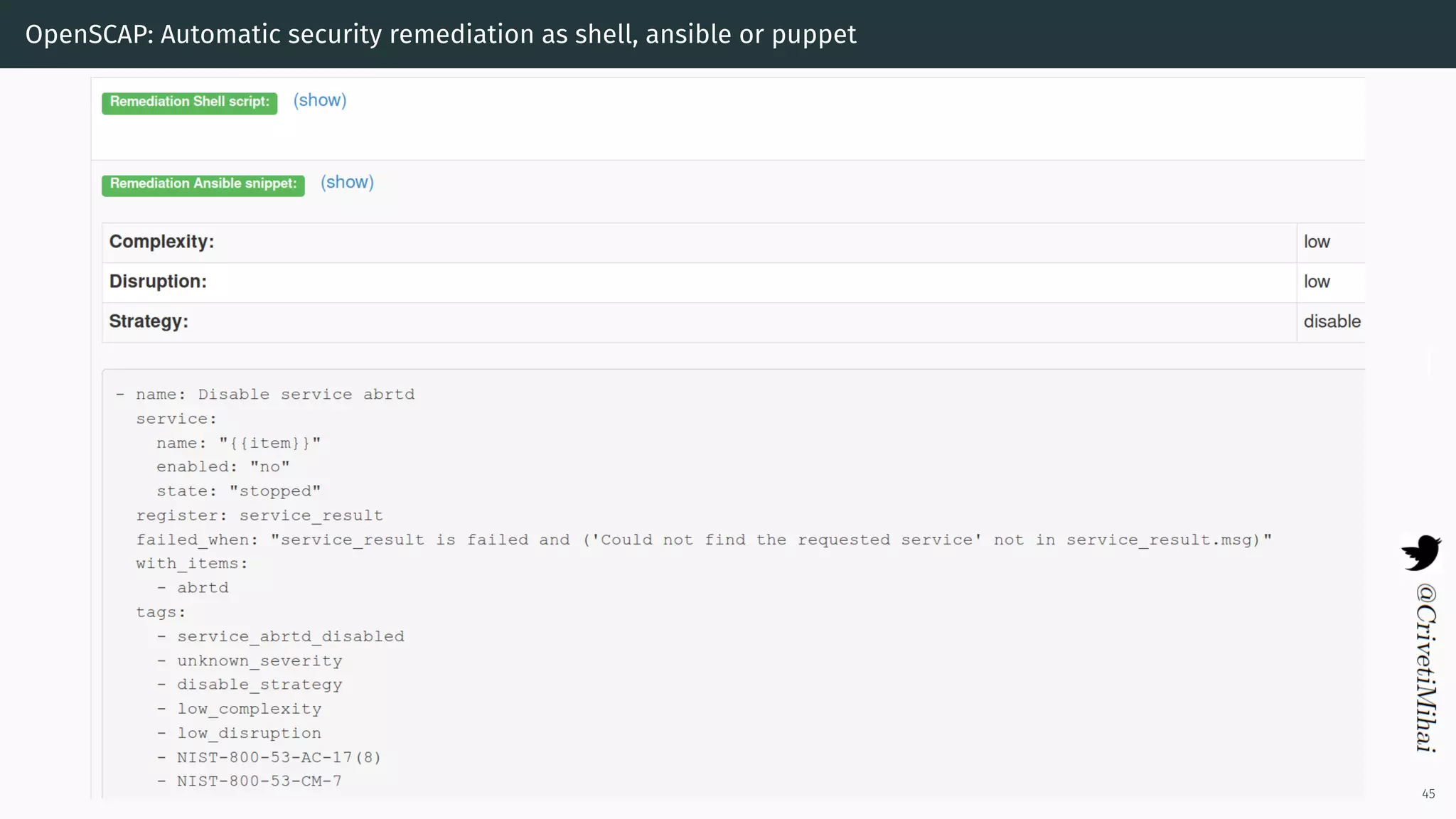Select the Complexity row label
Image resolution: width=1456 pixels, height=819 pixels.
pos(161,242)
